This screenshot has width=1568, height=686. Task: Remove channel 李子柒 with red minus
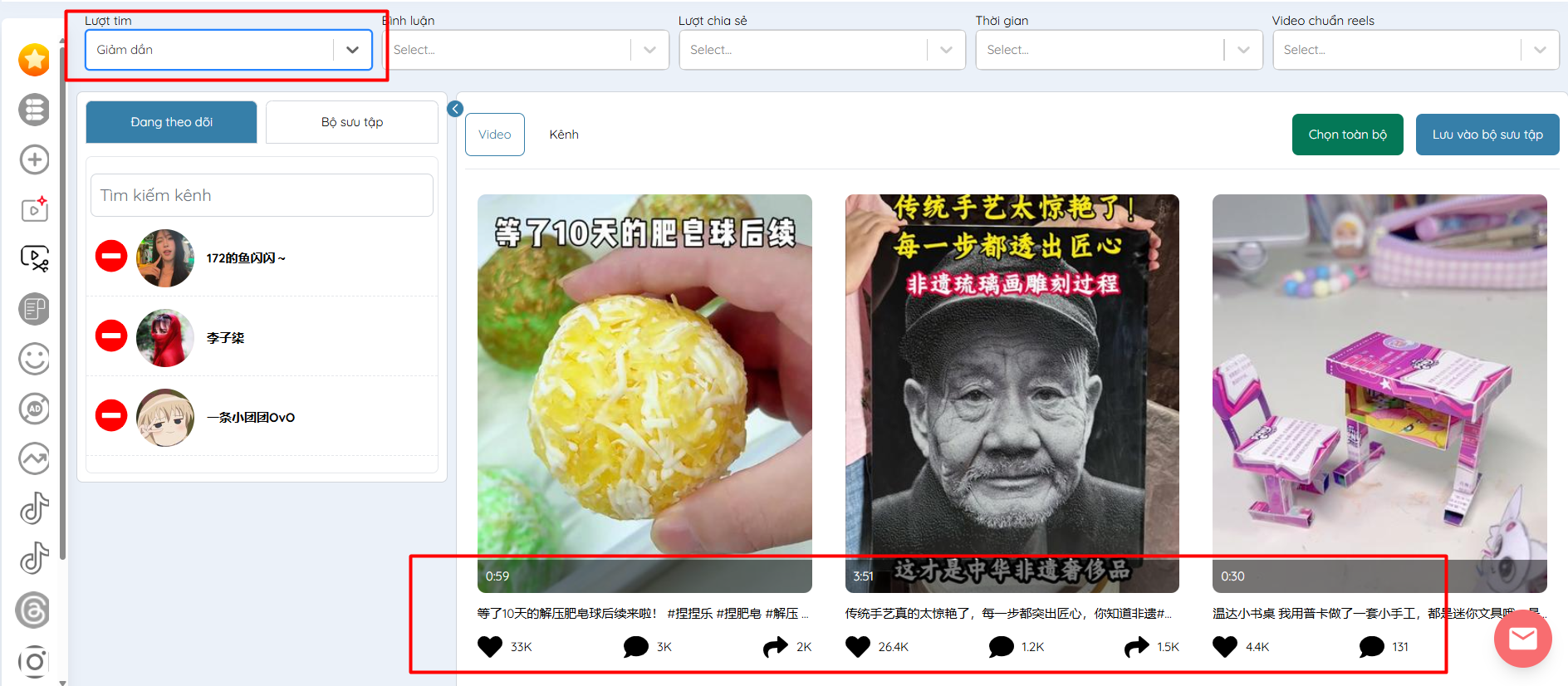tap(111, 336)
